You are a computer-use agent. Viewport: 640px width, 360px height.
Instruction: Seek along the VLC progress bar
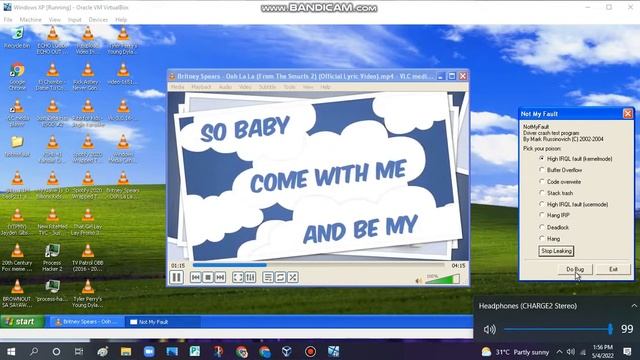pos(318,265)
